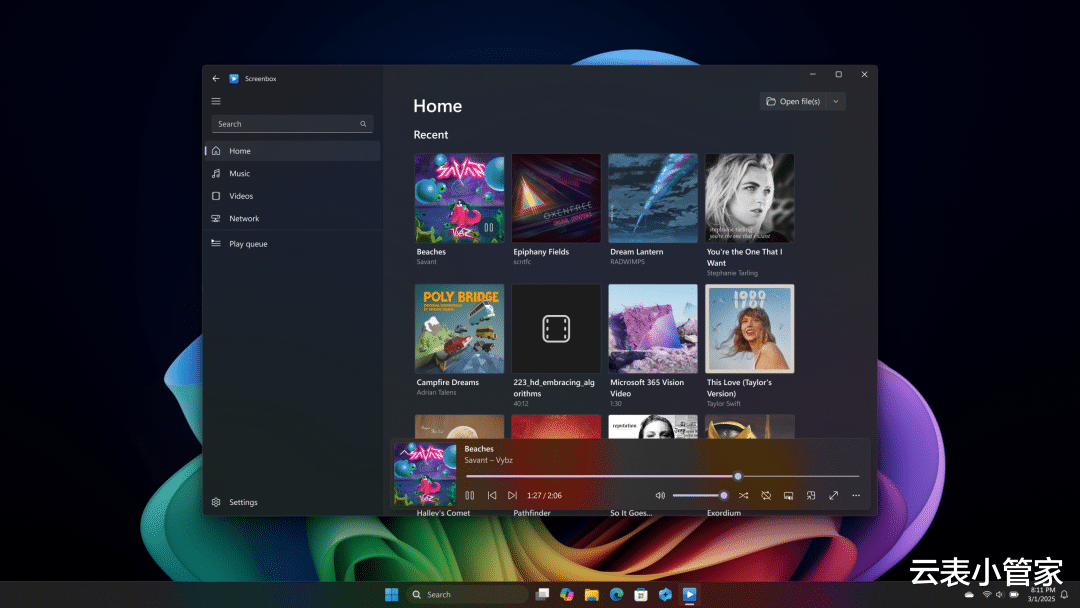
Task: Open the clock showing 8:11 PM
Action: tap(1042, 594)
